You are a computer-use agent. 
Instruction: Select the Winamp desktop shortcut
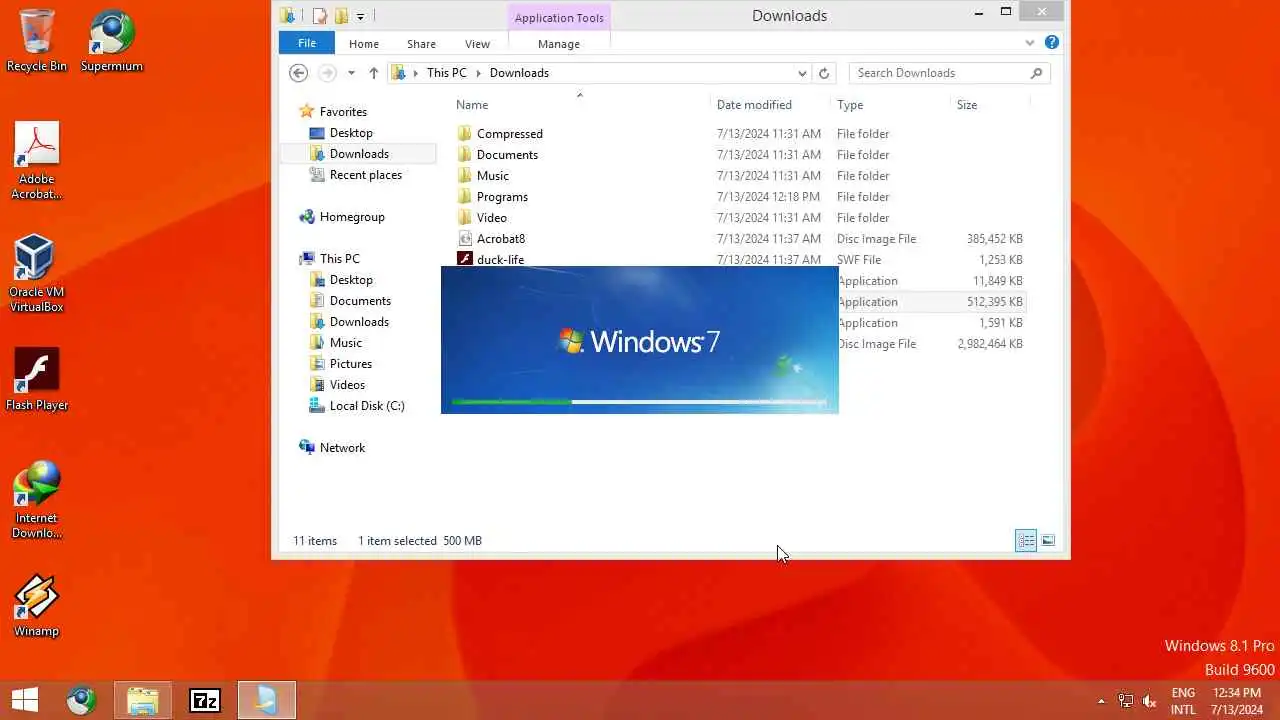(x=37, y=605)
